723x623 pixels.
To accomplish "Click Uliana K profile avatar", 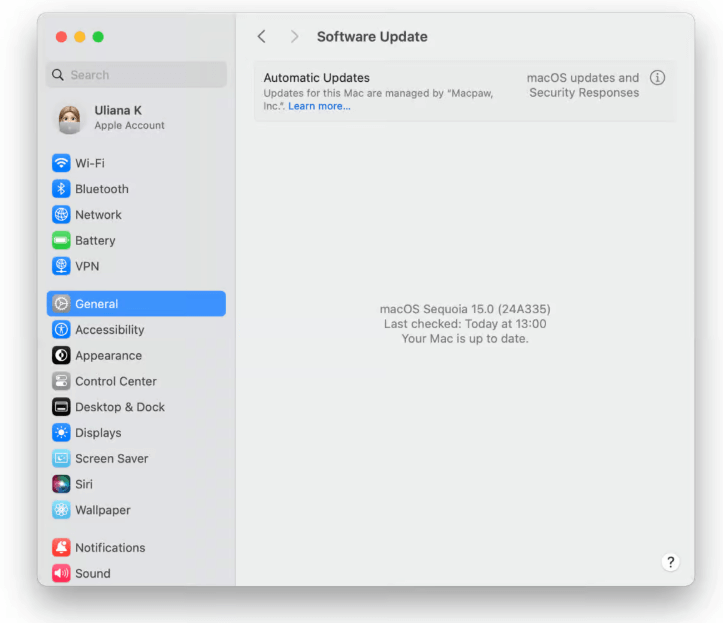I will [70, 119].
